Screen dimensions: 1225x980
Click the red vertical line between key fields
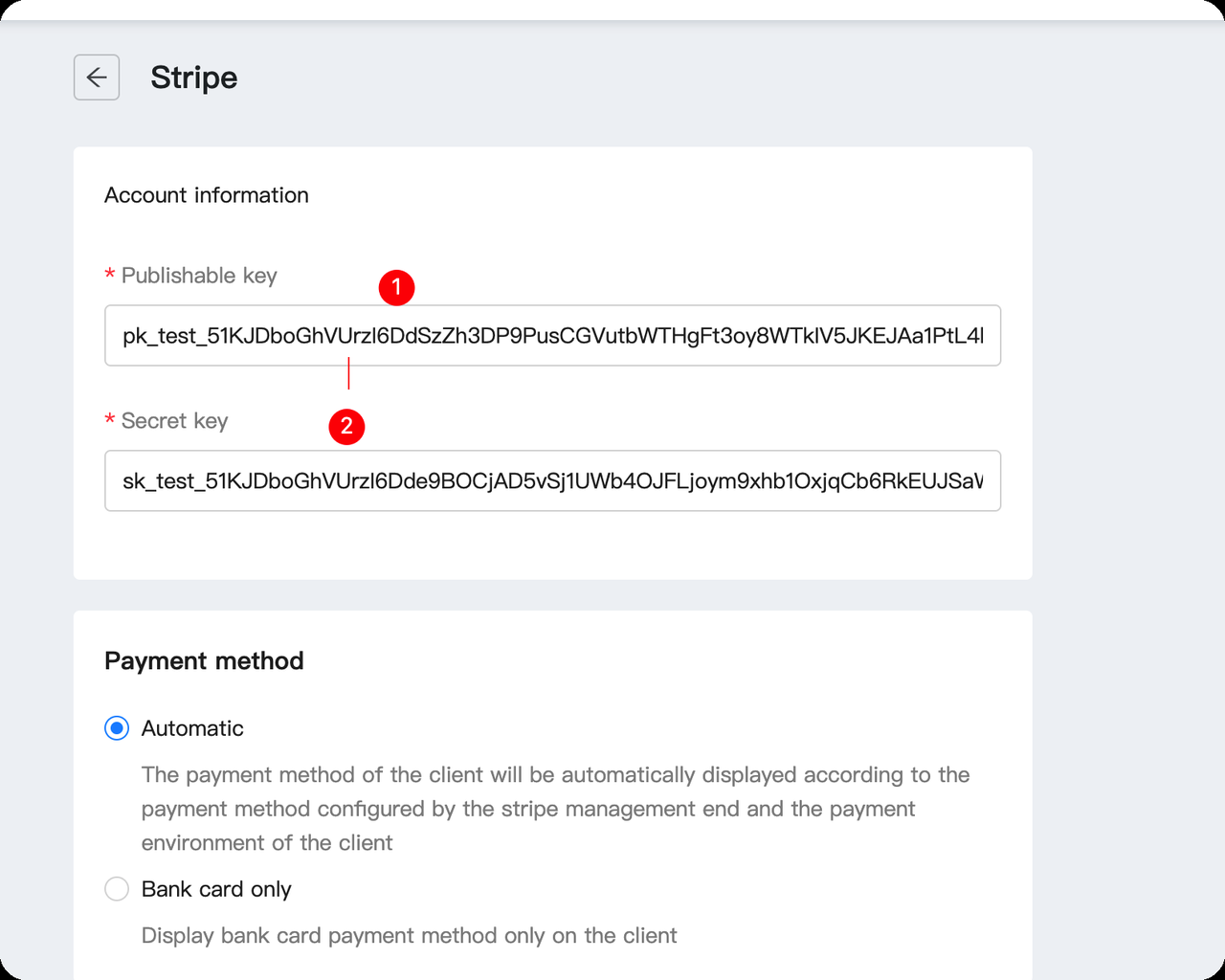coord(348,373)
